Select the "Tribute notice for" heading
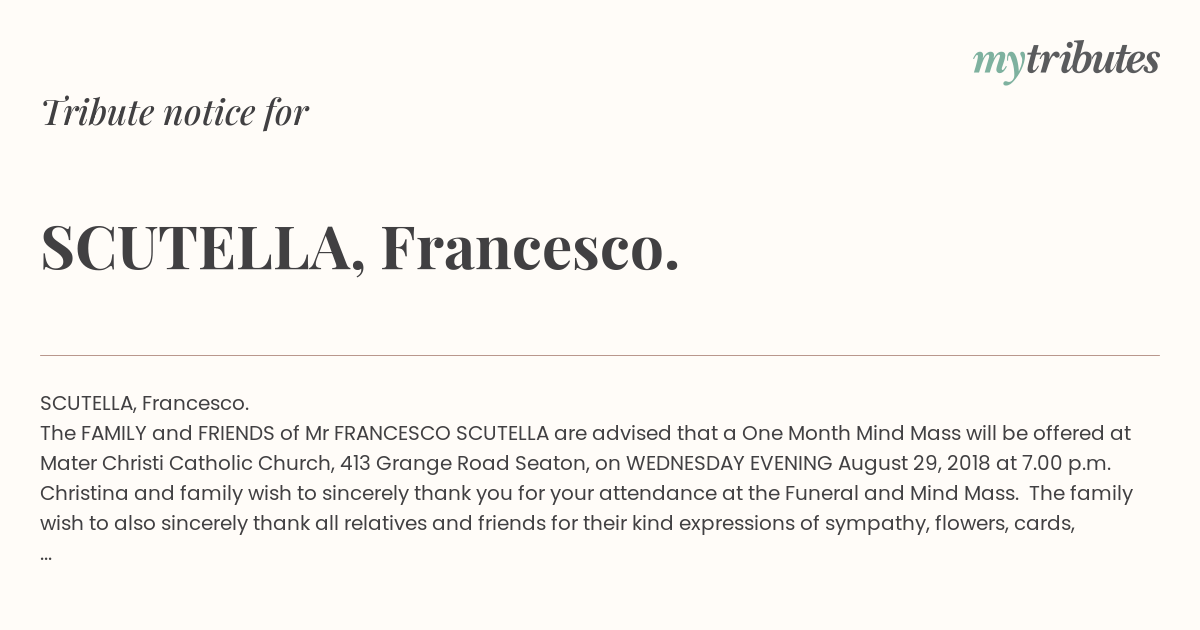1200x630 pixels. tap(174, 112)
